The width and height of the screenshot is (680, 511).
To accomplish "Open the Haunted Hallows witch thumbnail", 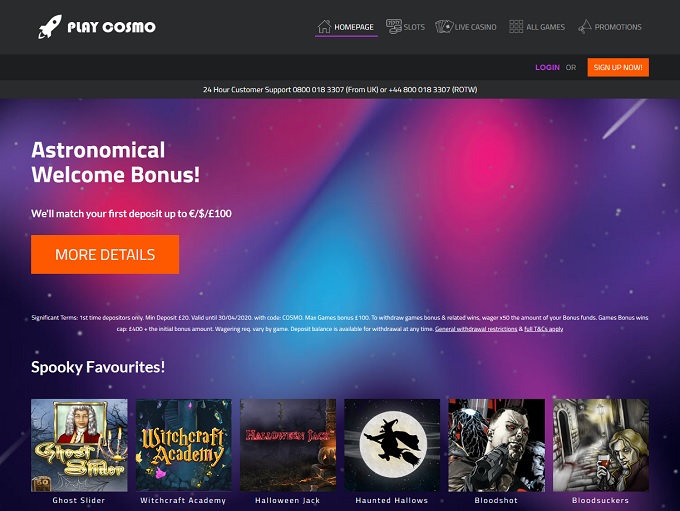I will click(x=392, y=445).
